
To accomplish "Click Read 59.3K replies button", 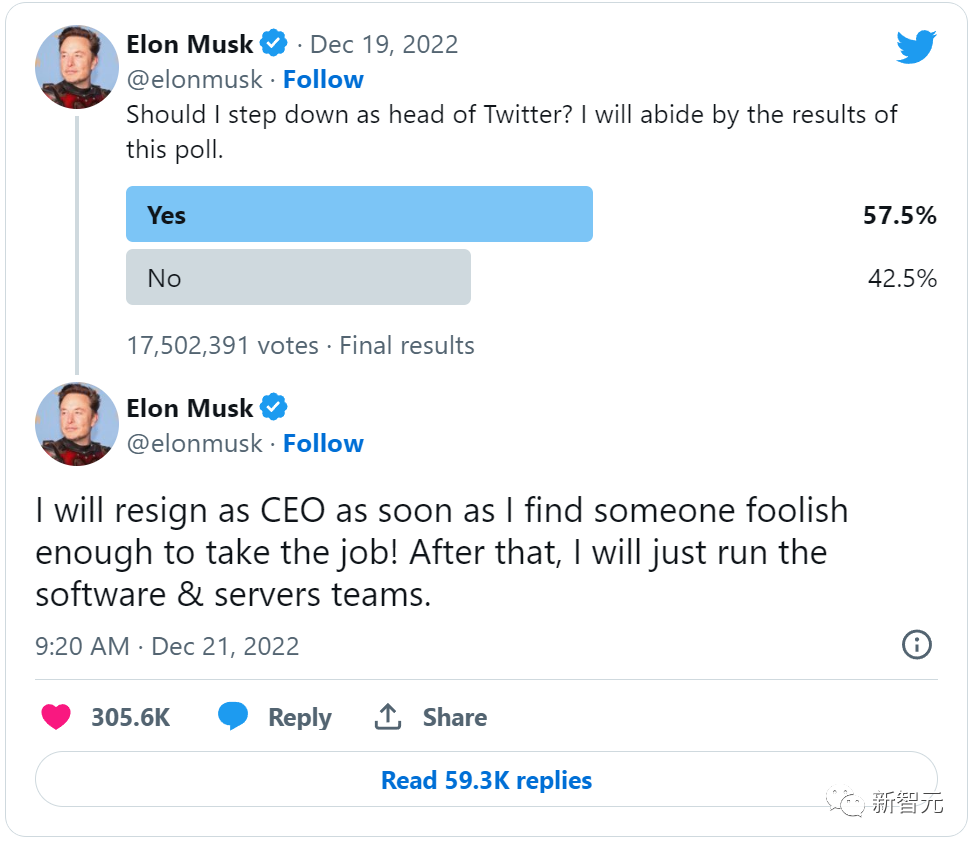I will [486, 780].
